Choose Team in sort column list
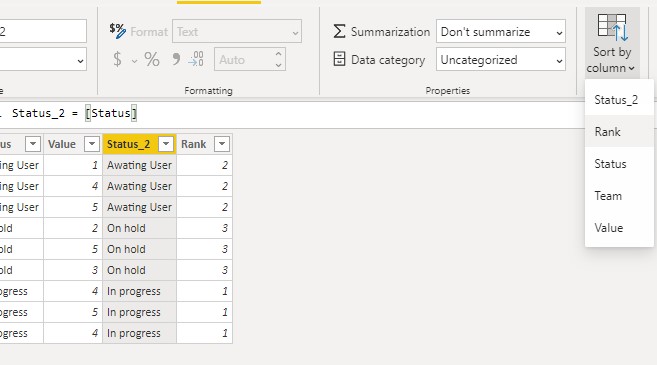The width and height of the screenshot is (657, 365). click(619, 196)
